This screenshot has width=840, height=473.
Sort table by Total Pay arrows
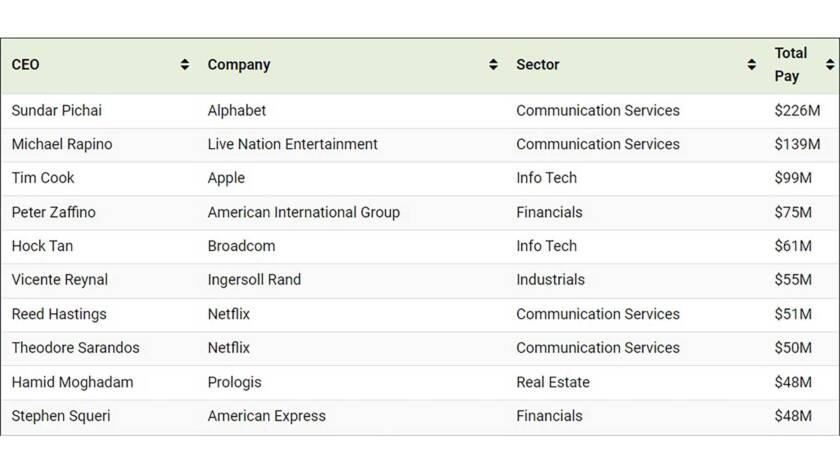tap(830, 65)
